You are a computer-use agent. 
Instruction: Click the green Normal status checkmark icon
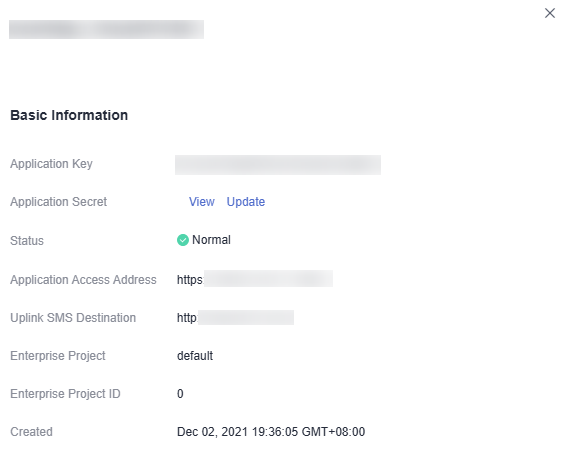pyautogui.click(x=183, y=240)
